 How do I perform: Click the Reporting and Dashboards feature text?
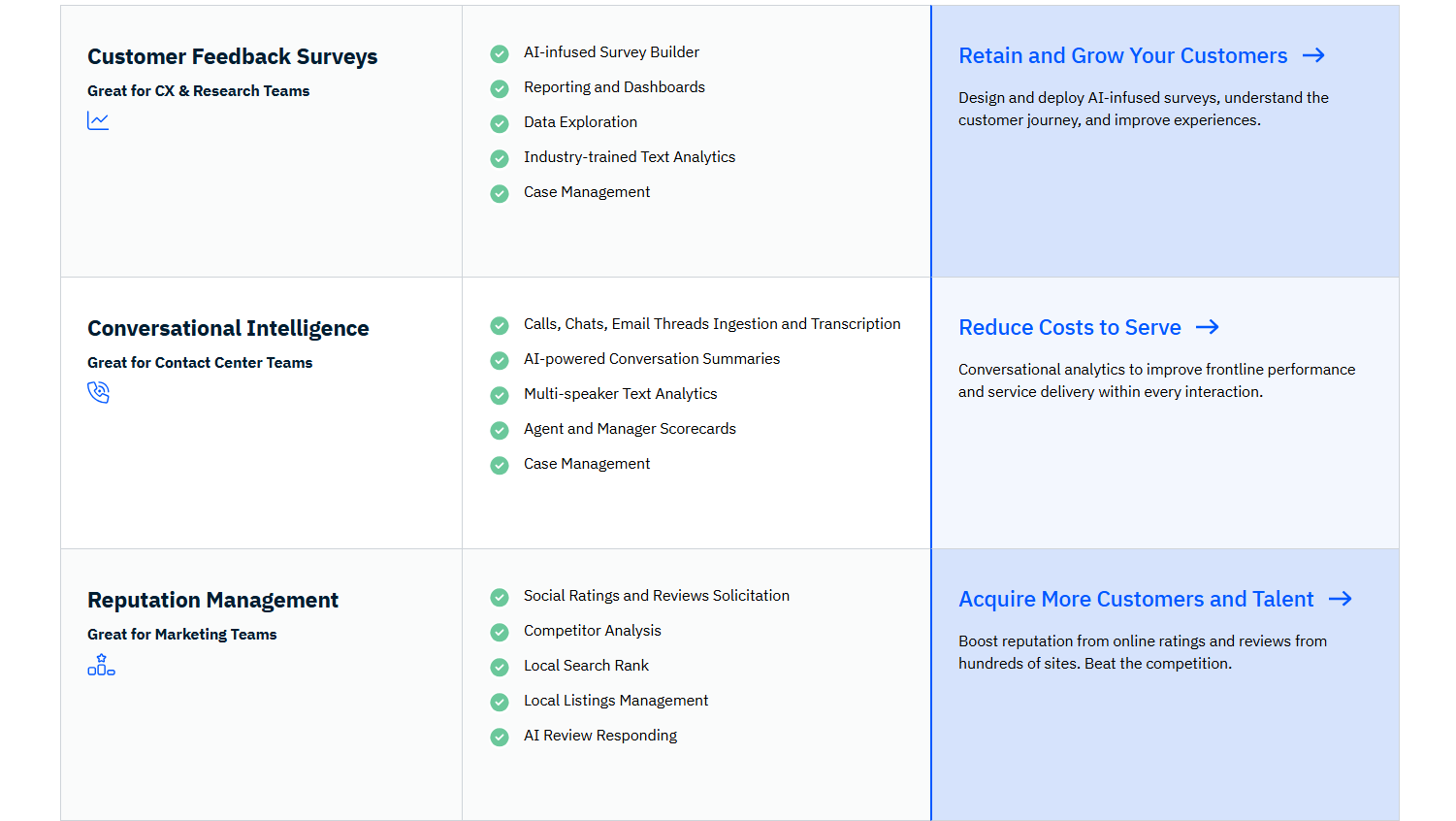pyautogui.click(x=614, y=87)
